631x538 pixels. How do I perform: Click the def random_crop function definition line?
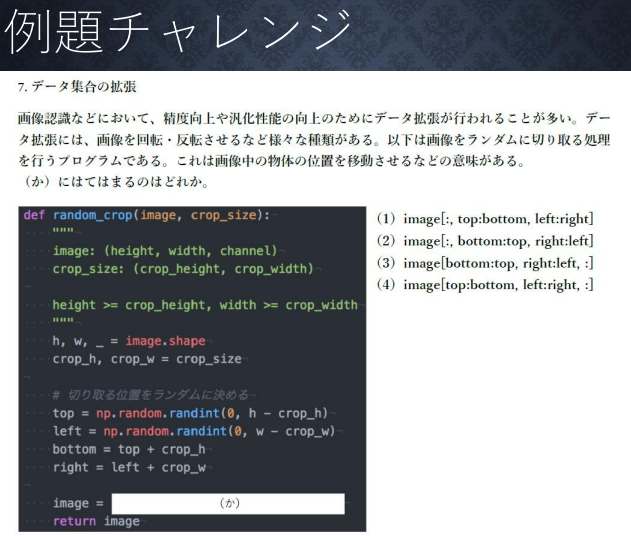pyautogui.click(x=146, y=215)
